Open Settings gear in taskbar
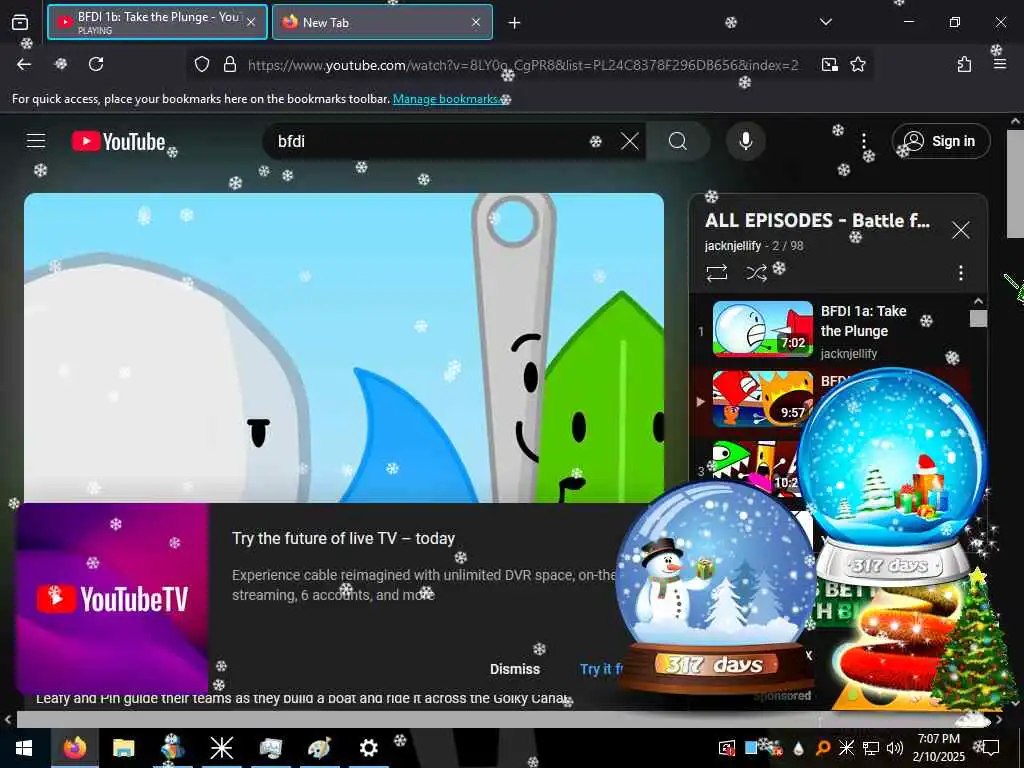 point(368,748)
